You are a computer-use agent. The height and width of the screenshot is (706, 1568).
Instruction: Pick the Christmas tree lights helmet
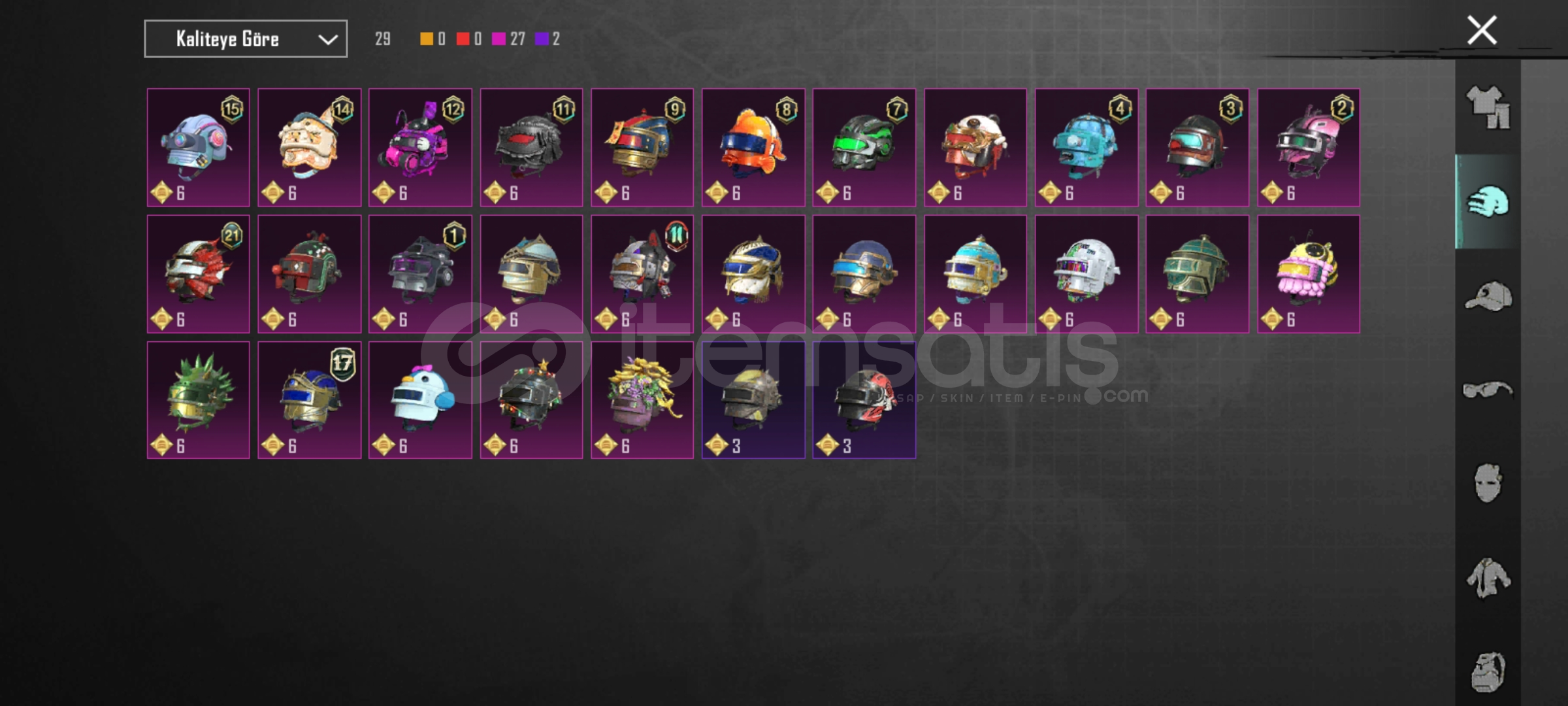(531, 400)
